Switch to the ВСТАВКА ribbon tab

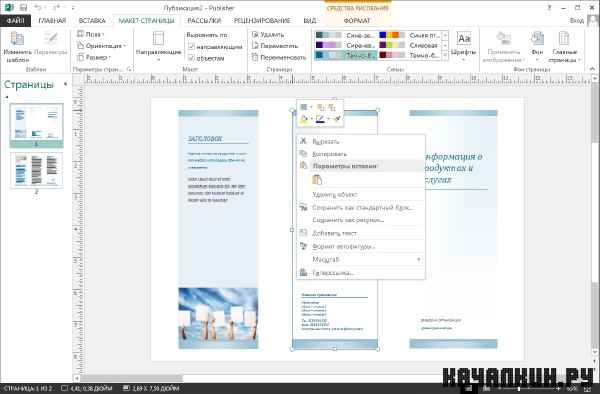click(x=92, y=21)
